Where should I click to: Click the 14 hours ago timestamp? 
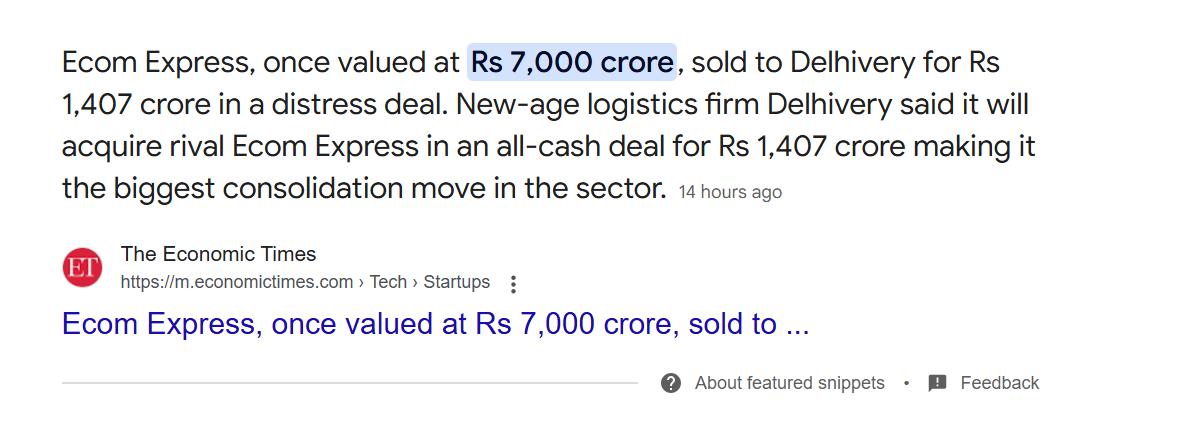(x=730, y=192)
